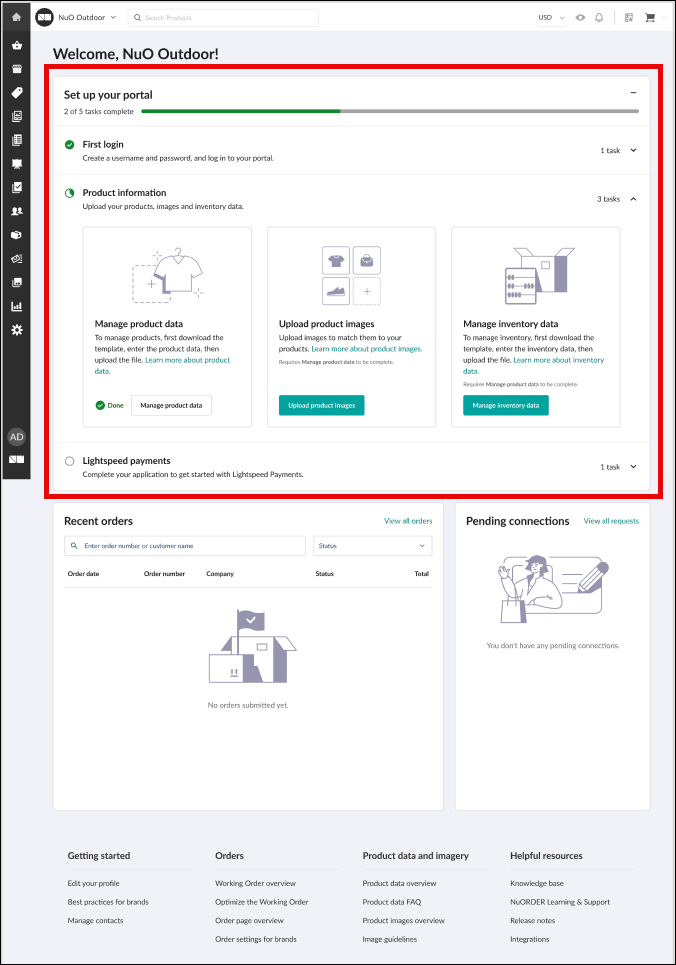The height and width of the screenshot is (965, 676).
Task: Open the USD currency dropdown
Action: pos(551,18)
